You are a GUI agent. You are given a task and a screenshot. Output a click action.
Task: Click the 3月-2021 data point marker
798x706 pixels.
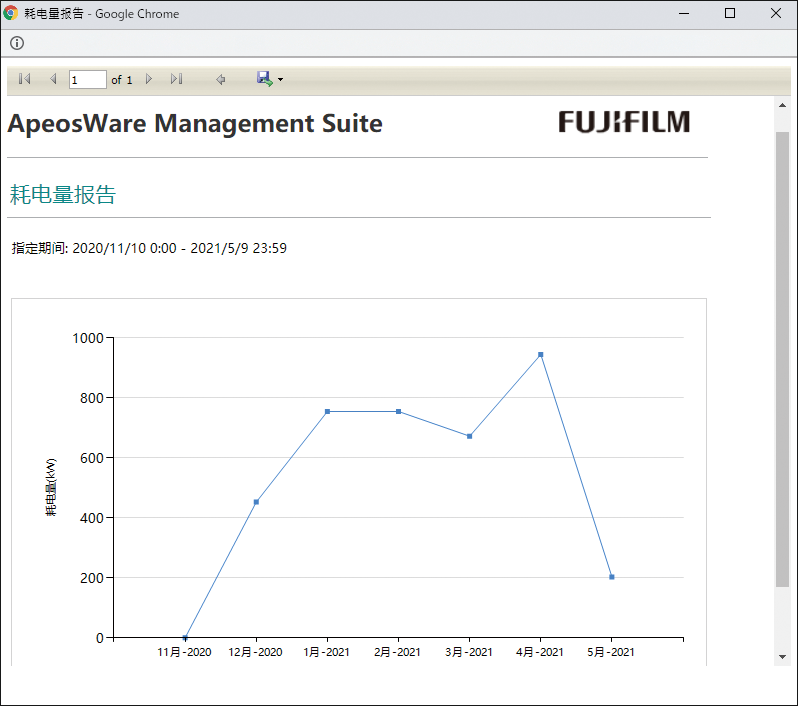coord(469,436)
